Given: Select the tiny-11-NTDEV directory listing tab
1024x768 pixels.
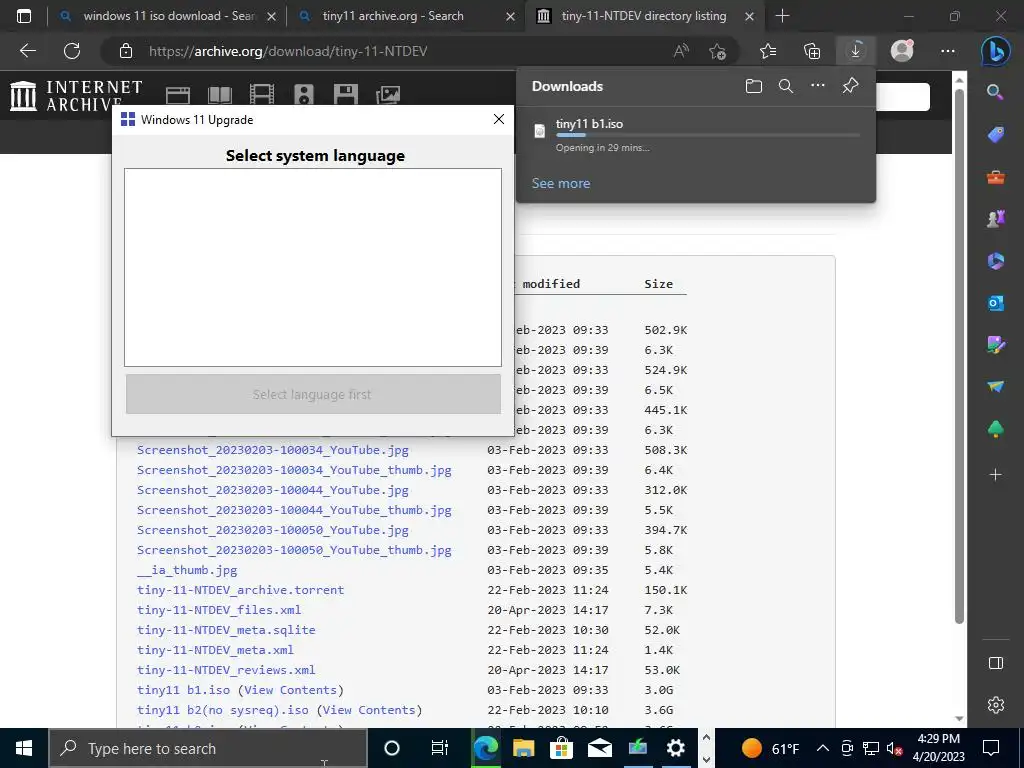Looking at the screenshot, I should (x=645, y=16).
